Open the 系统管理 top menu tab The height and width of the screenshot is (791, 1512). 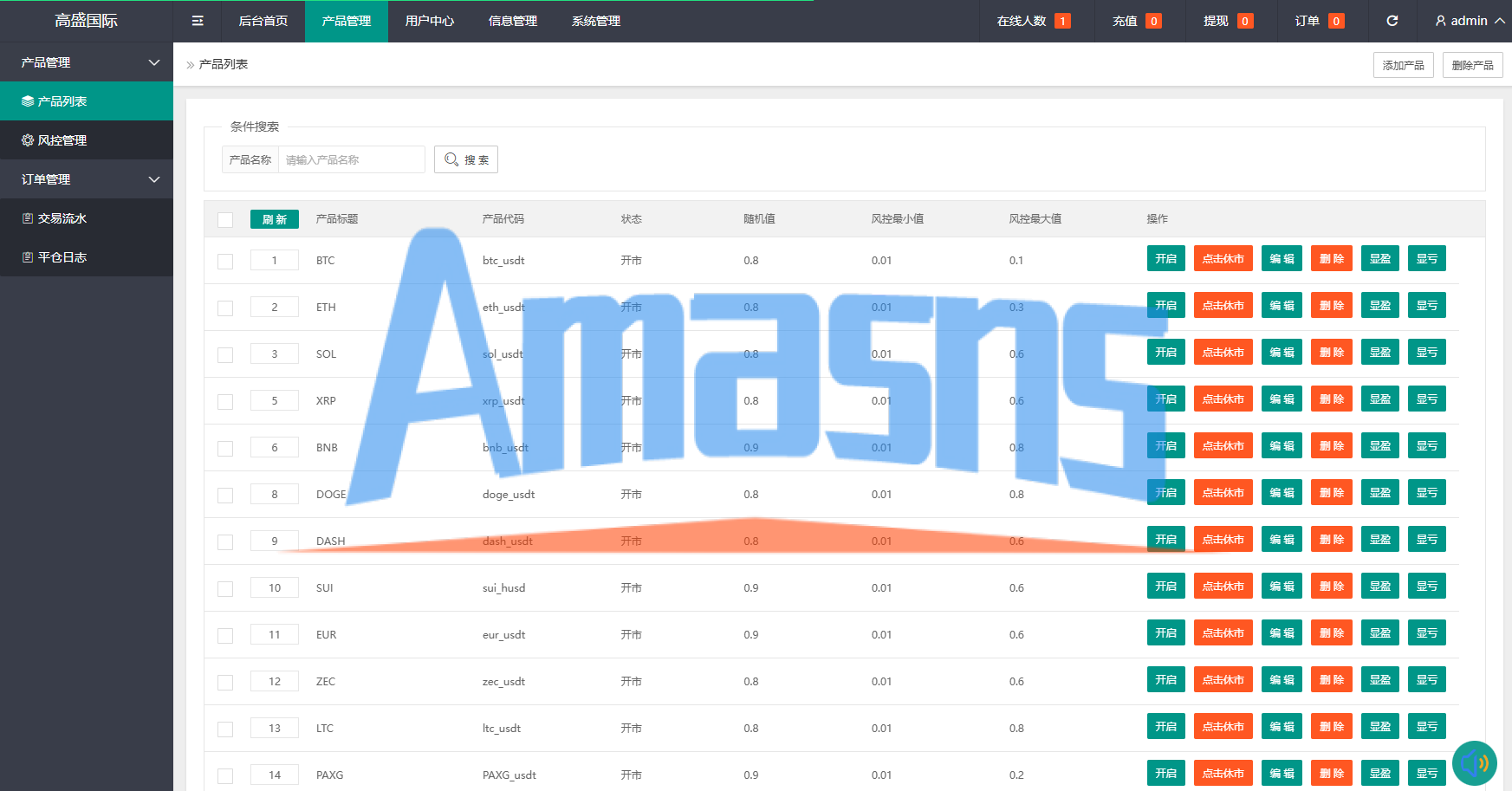click(x=596, y=21)
